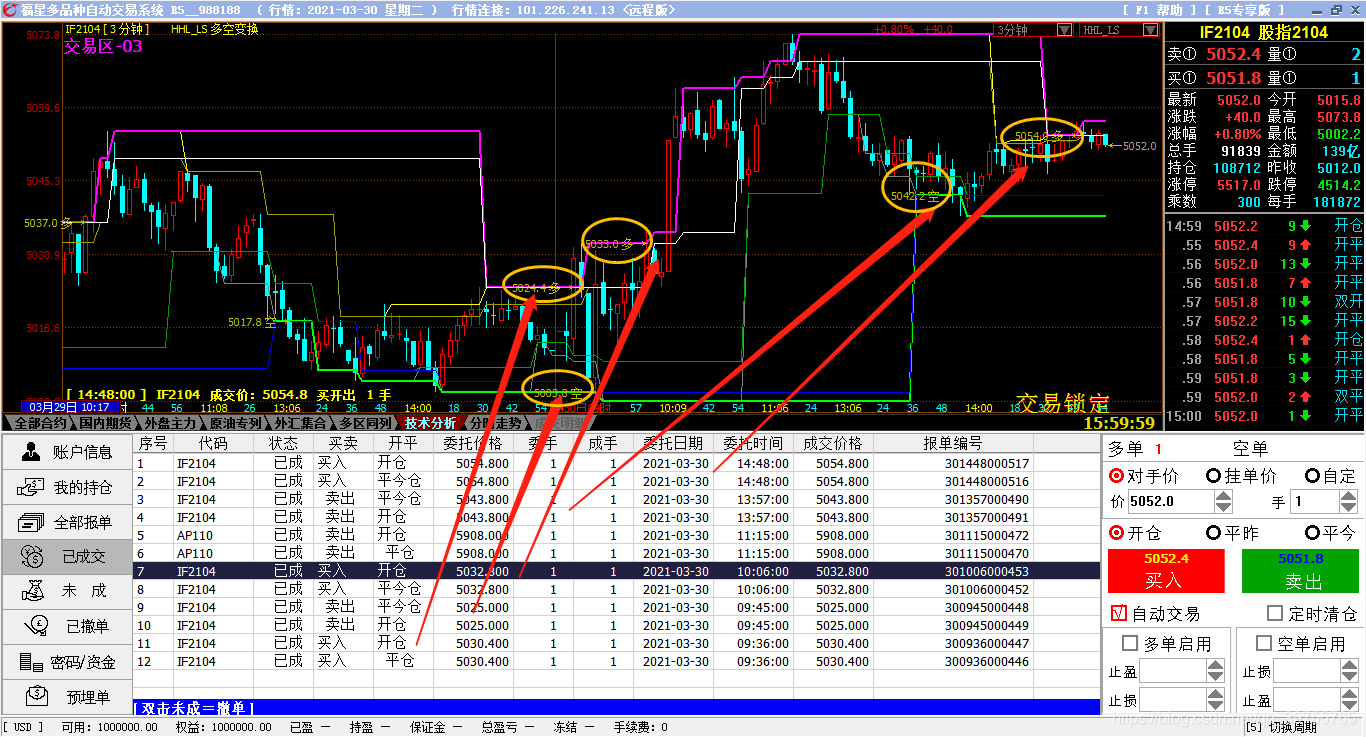Image resolution: width=1366 pixels, height=737 pixels.
Task: Select row 12 IF2104 买入 平仓
Action: click(x=617, y=661)
